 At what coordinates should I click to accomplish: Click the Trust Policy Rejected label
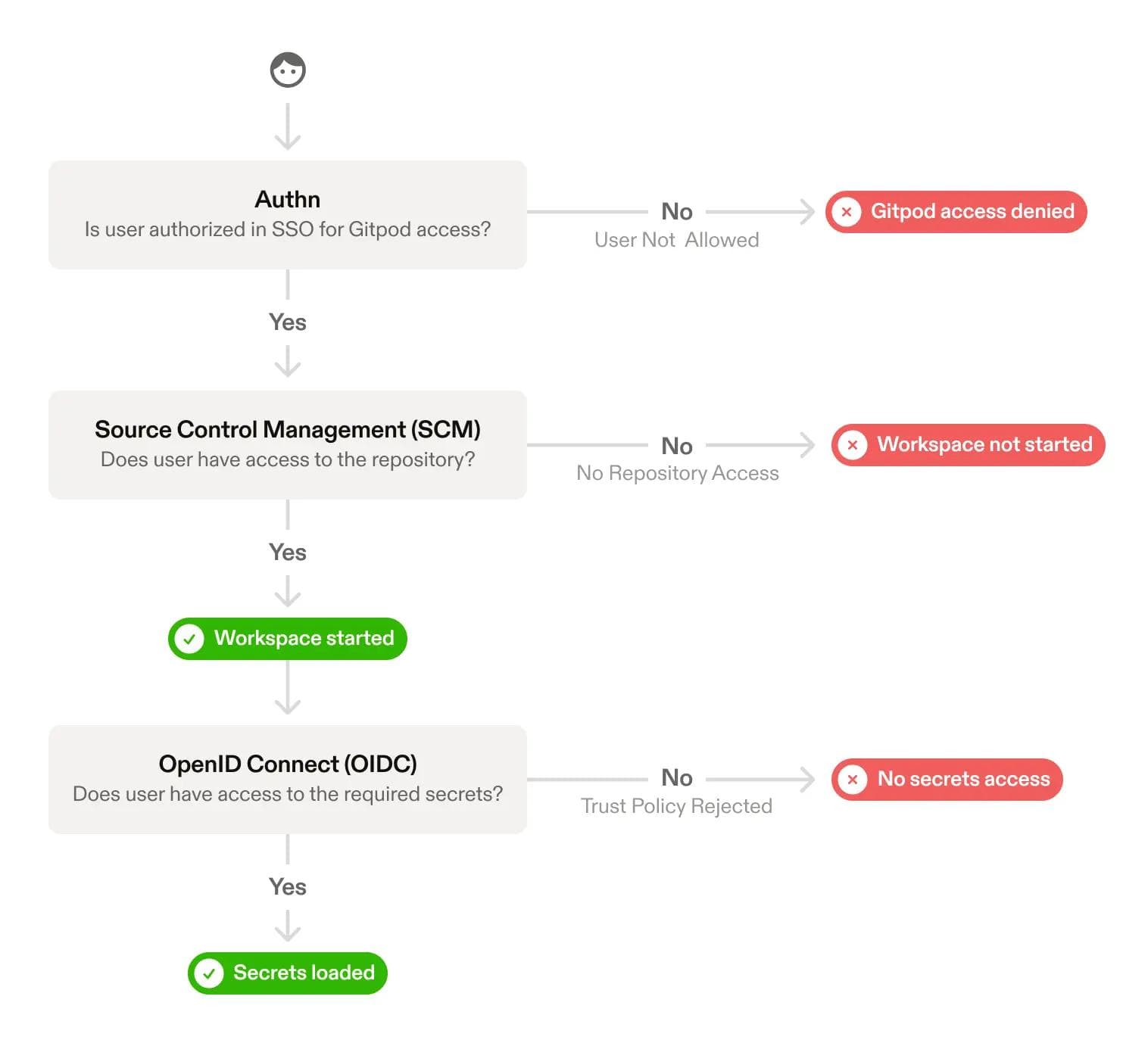coord(676,806)
